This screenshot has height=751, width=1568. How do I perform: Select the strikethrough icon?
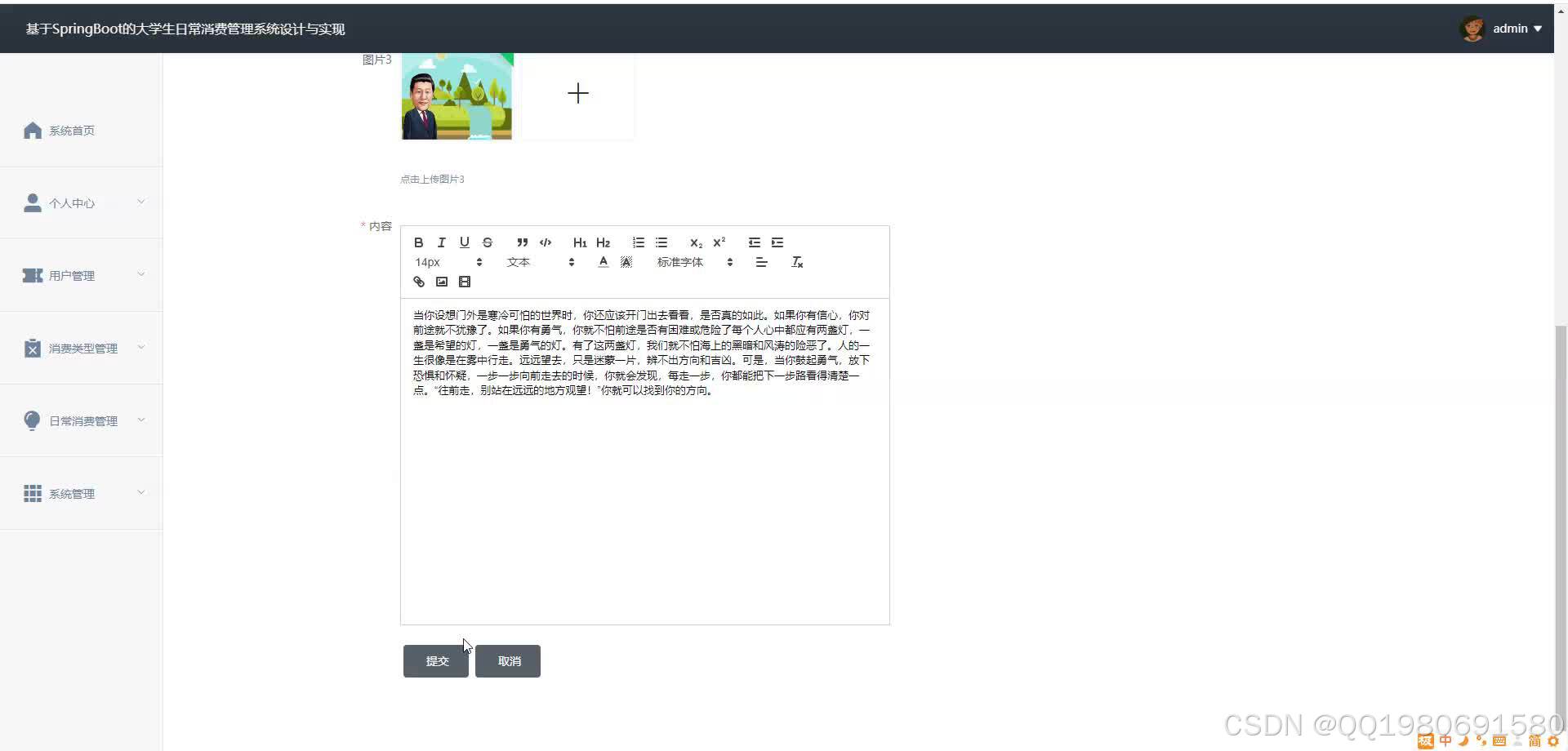(x=487, y=242)
